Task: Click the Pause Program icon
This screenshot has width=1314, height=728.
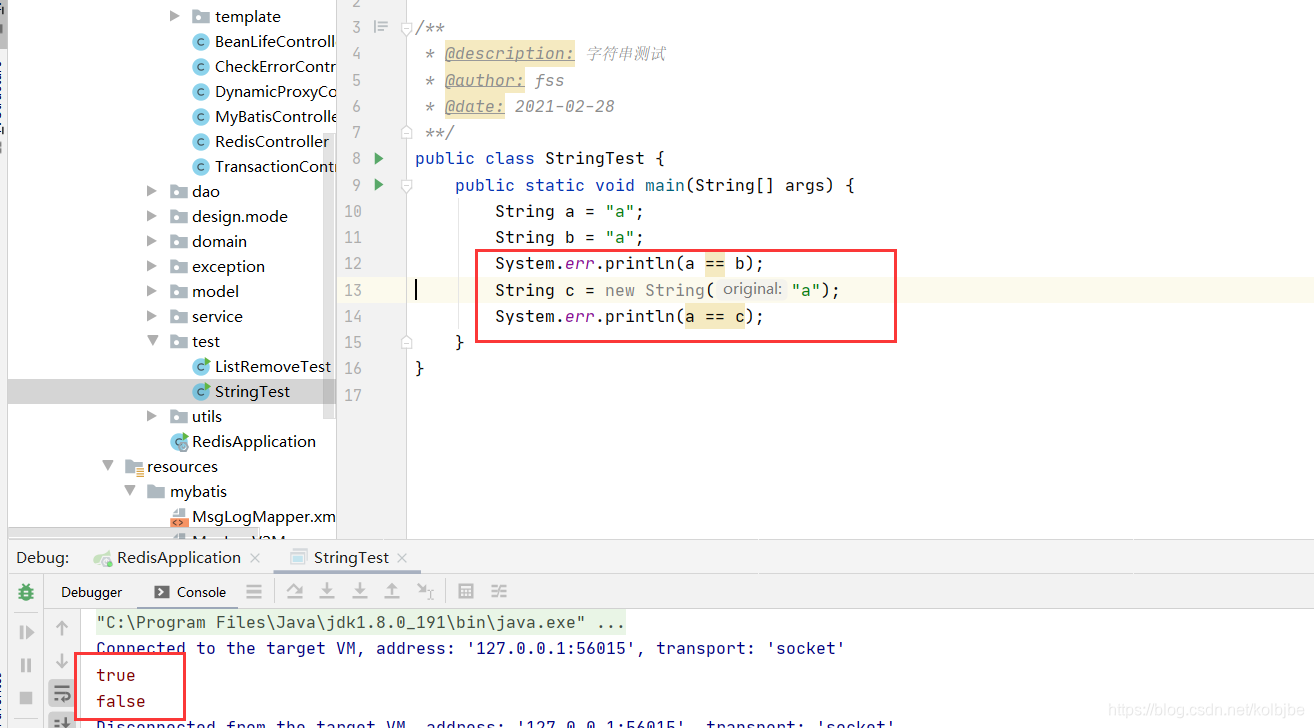Action: tap(26, 664)
